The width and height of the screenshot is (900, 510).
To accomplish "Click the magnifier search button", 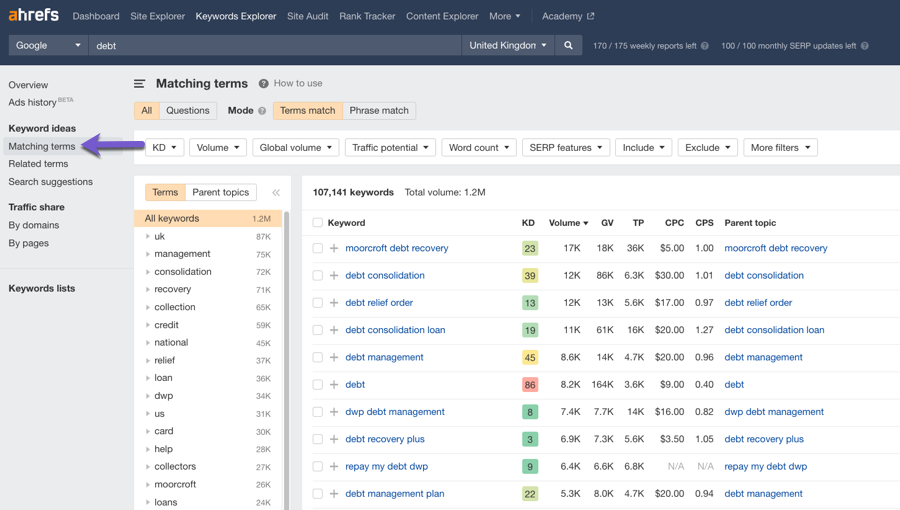I will (568, 45).
